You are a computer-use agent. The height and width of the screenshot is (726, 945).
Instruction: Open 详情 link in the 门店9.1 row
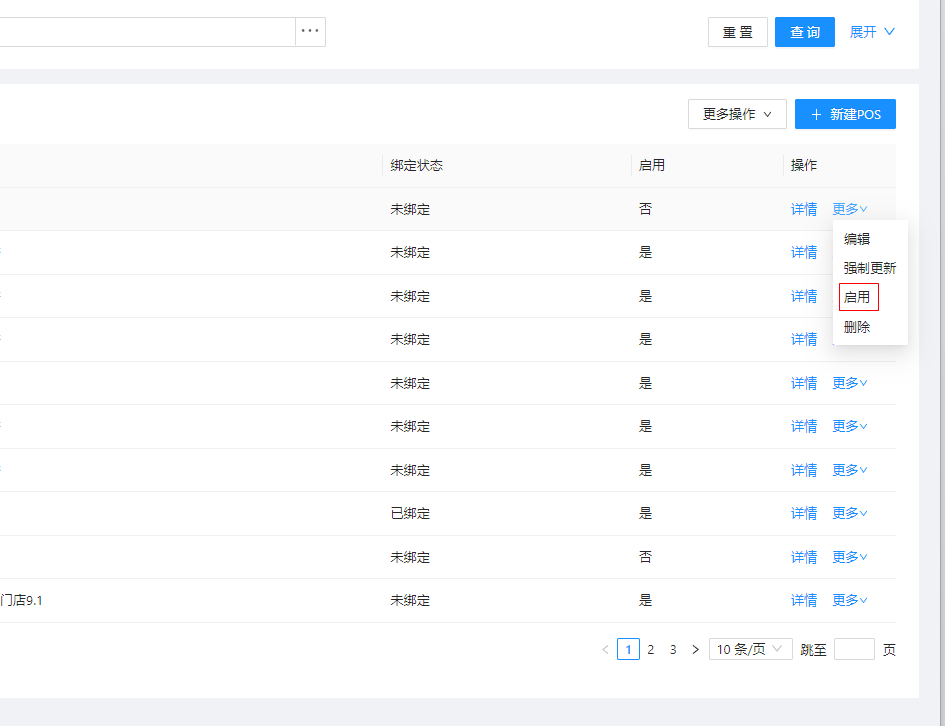tap(804, 600)
